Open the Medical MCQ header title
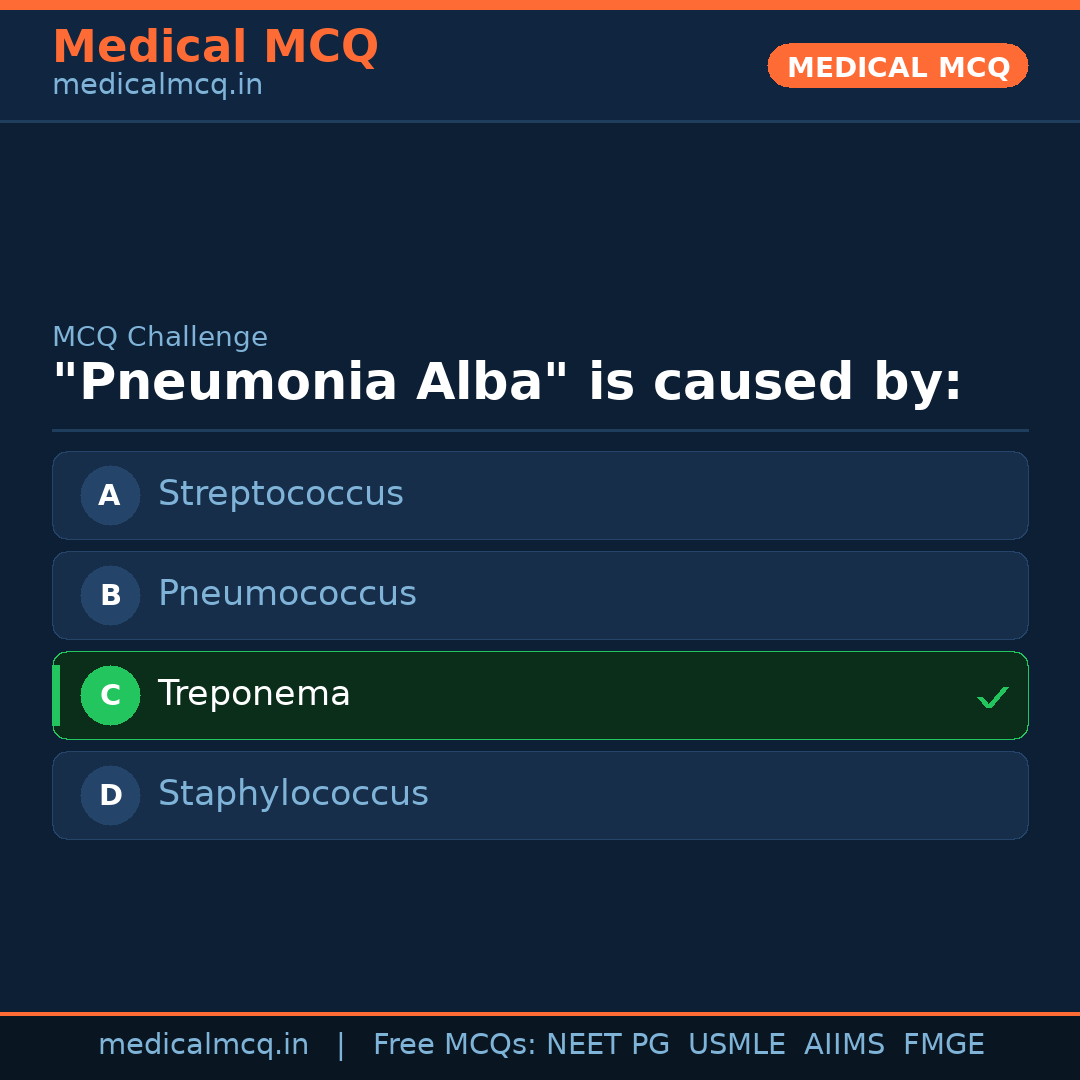The width and height of the screenshot is (1080, 1080). click(215, 47)
